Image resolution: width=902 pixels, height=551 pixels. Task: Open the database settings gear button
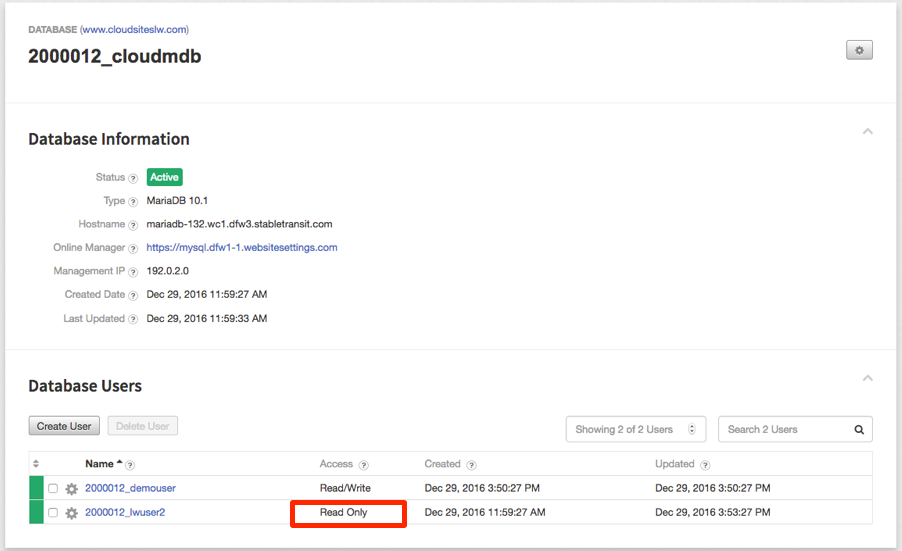[x=859, y=50]
